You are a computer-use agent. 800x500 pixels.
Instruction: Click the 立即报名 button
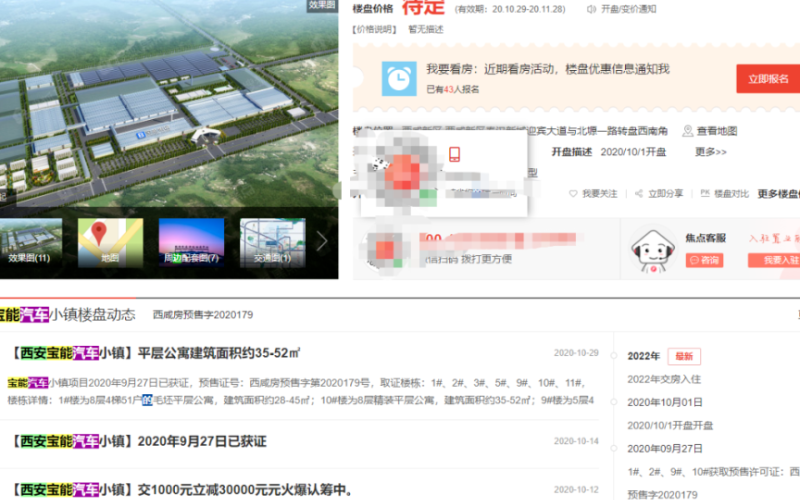(768, 79)
